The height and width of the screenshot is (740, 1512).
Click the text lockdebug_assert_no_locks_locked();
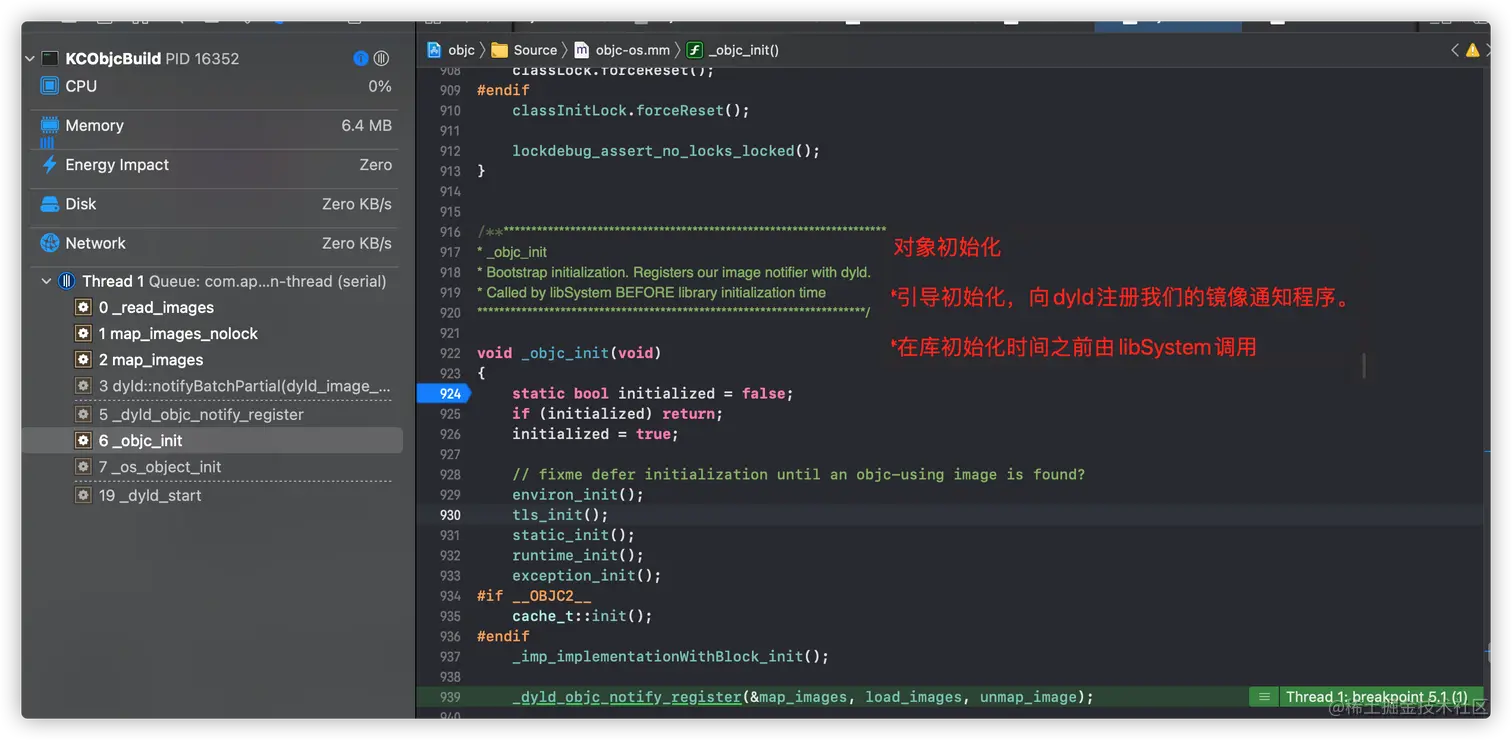pyautogui.click(x=666, y=151)
